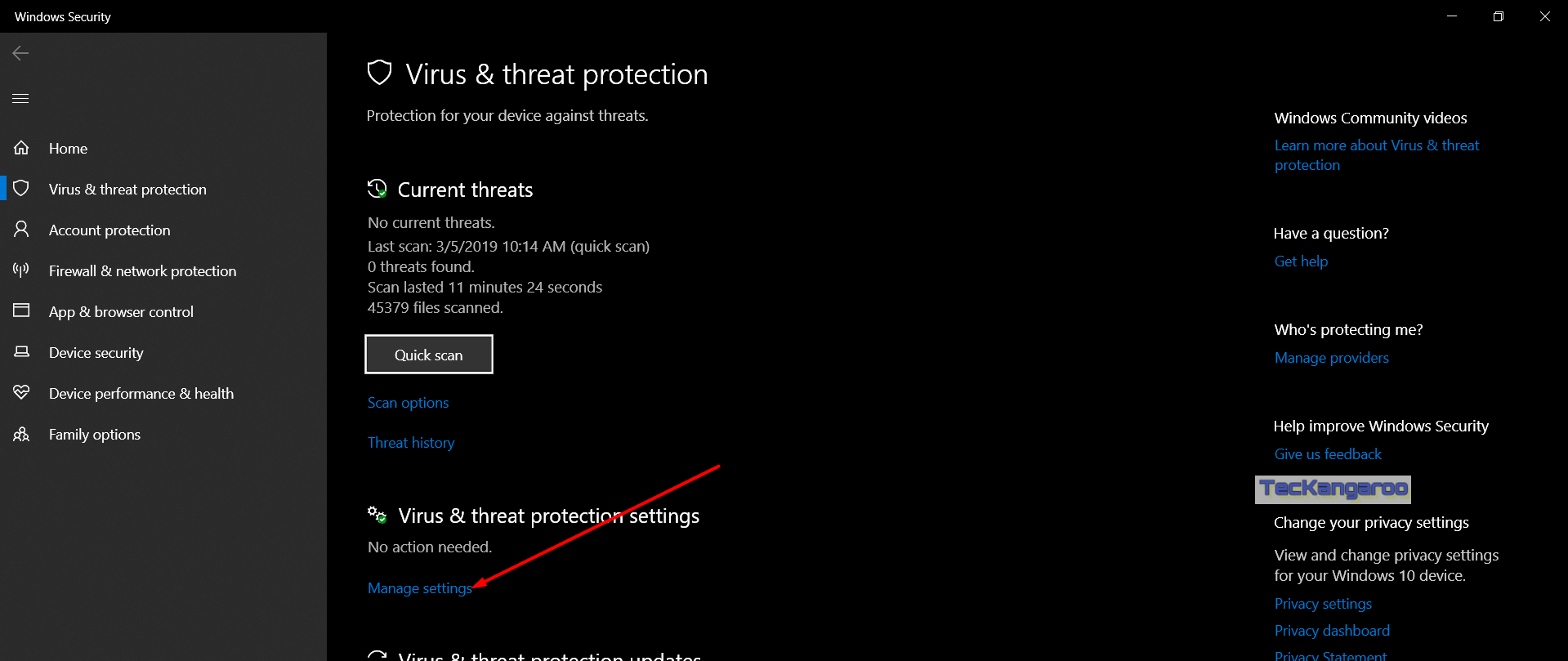Open Manage providers link
Image resolution: width=1568 pixels, height=661 pixels.
click(x=1332, y=358)
